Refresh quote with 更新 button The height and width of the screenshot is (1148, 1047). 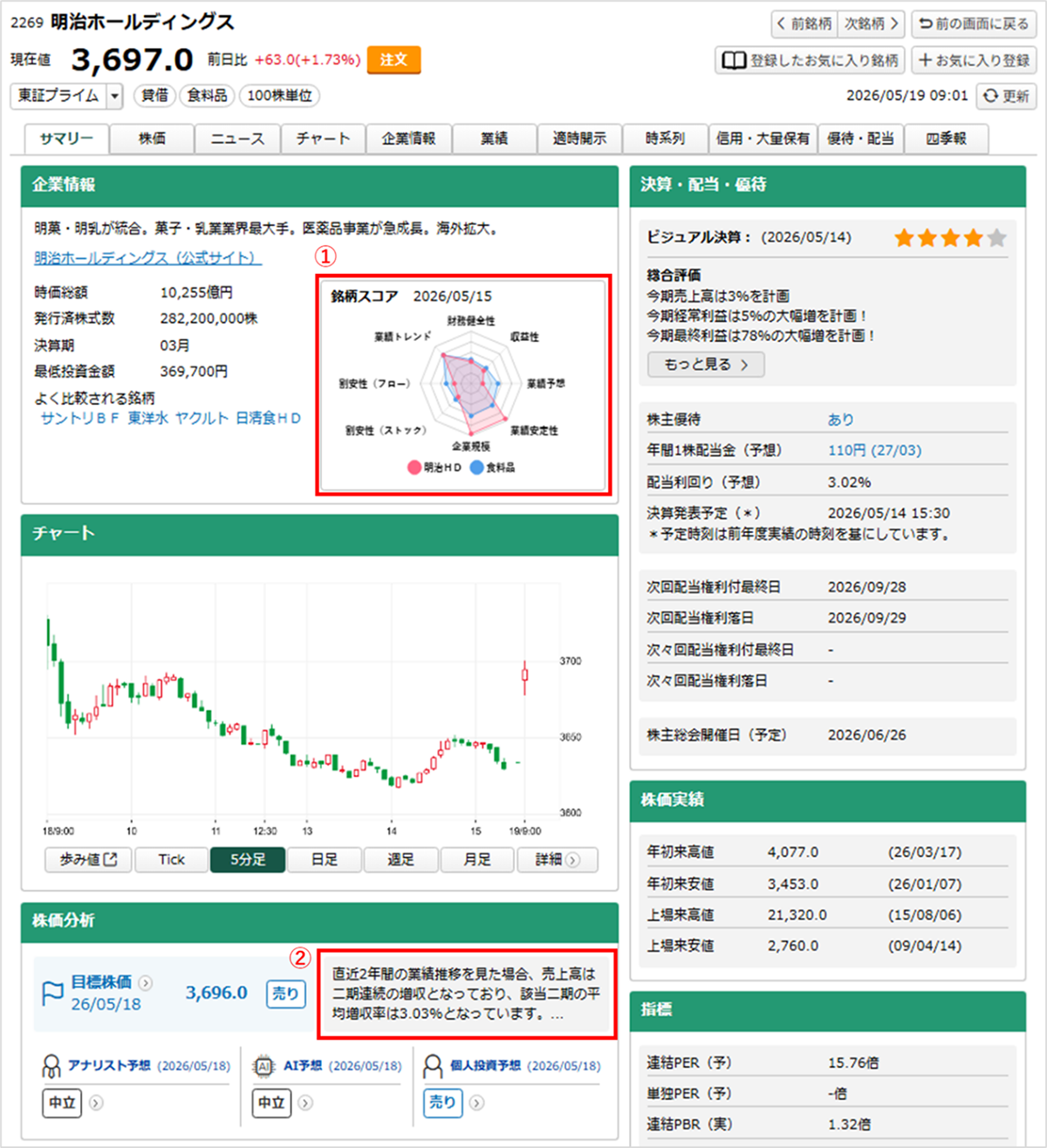click(x=1006, y=96)
